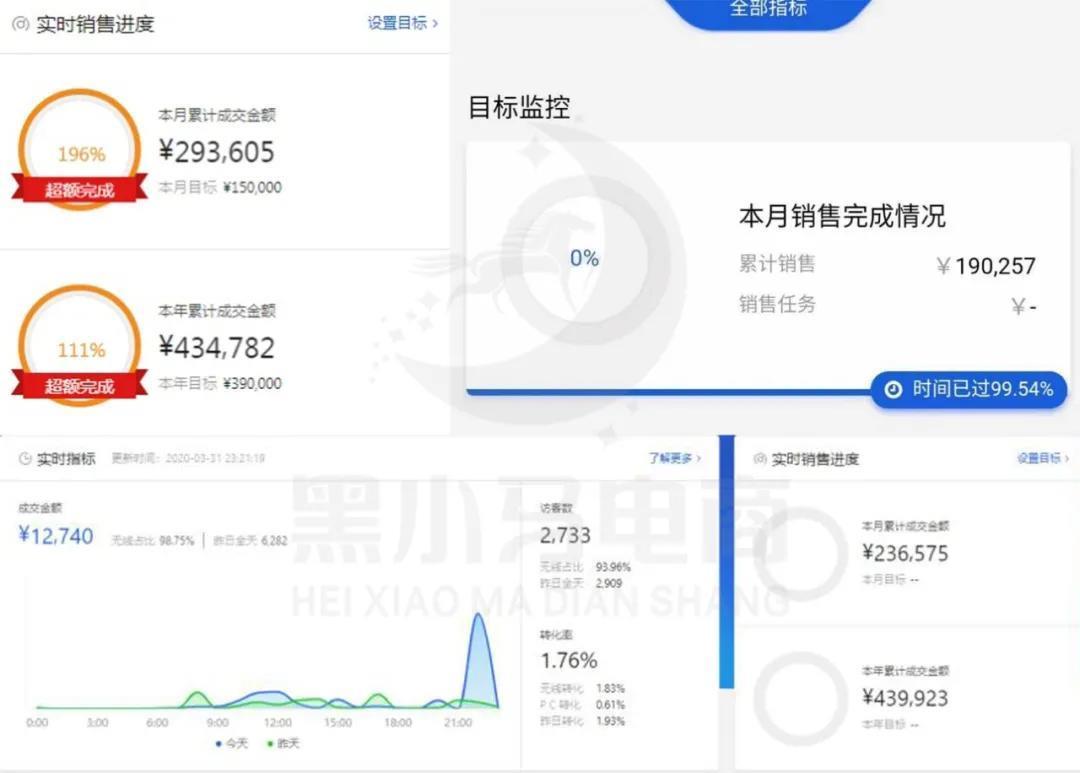Click the 本月销售完成情况 card title
Screen dimensions: 1080x773
coord(842,216)
